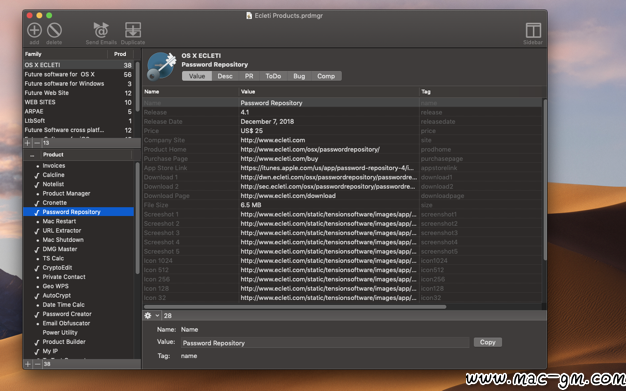Toggle the checkmark next to Calcline
Viewport: 626px width, 391px height.
pyautogui.click(x=37, y=175)
